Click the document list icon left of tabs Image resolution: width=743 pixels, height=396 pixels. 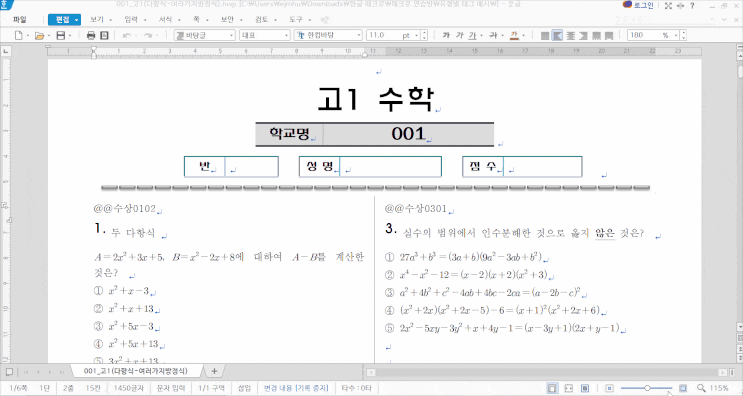(x=9, y=371)
